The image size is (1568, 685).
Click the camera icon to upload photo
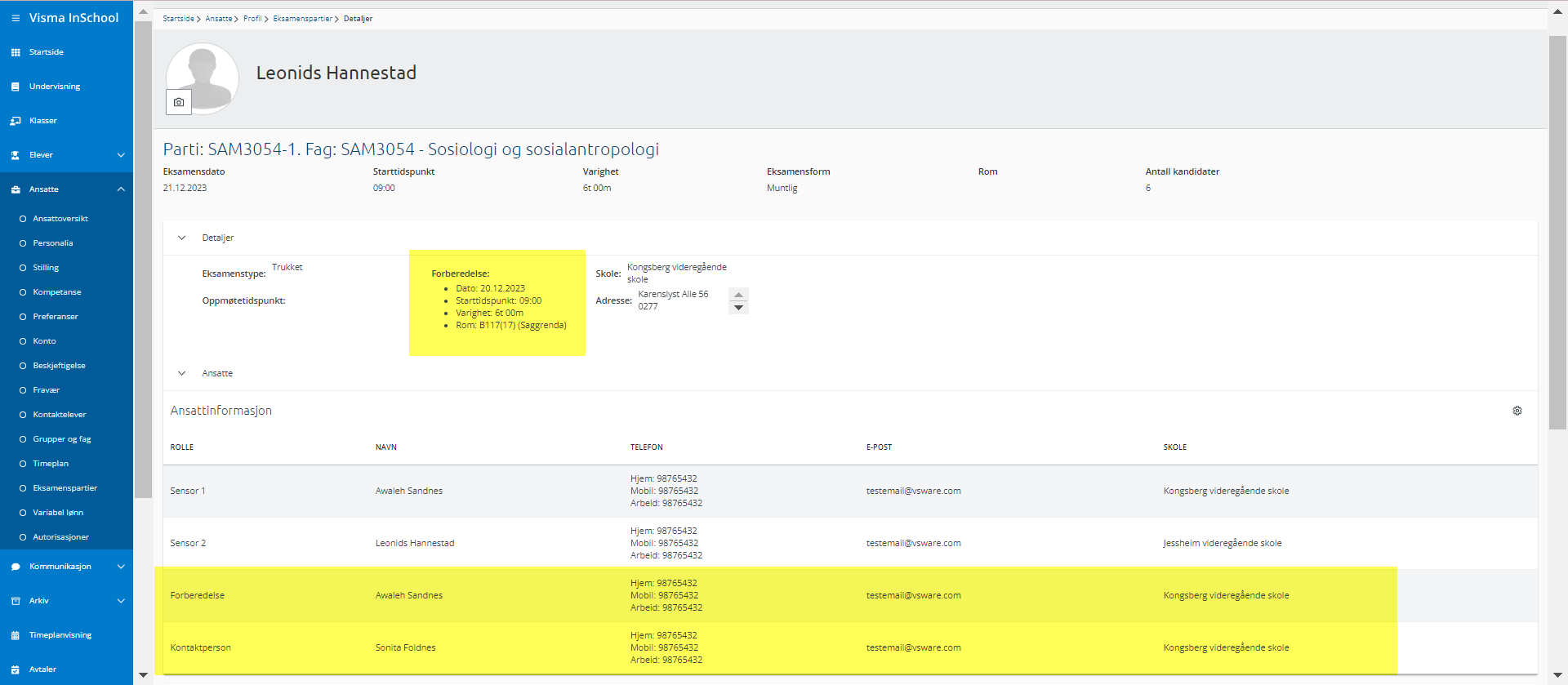click(x=179, y=102)
